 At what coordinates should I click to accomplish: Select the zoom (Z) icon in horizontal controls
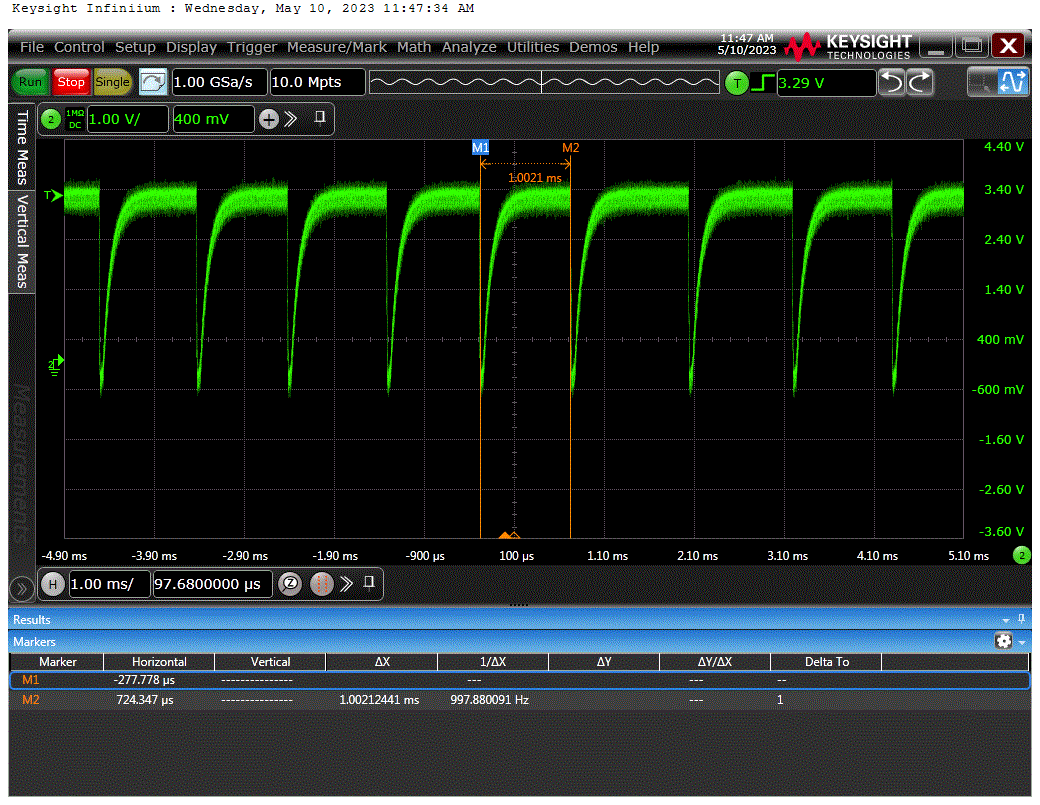click(x=290, y=584)
